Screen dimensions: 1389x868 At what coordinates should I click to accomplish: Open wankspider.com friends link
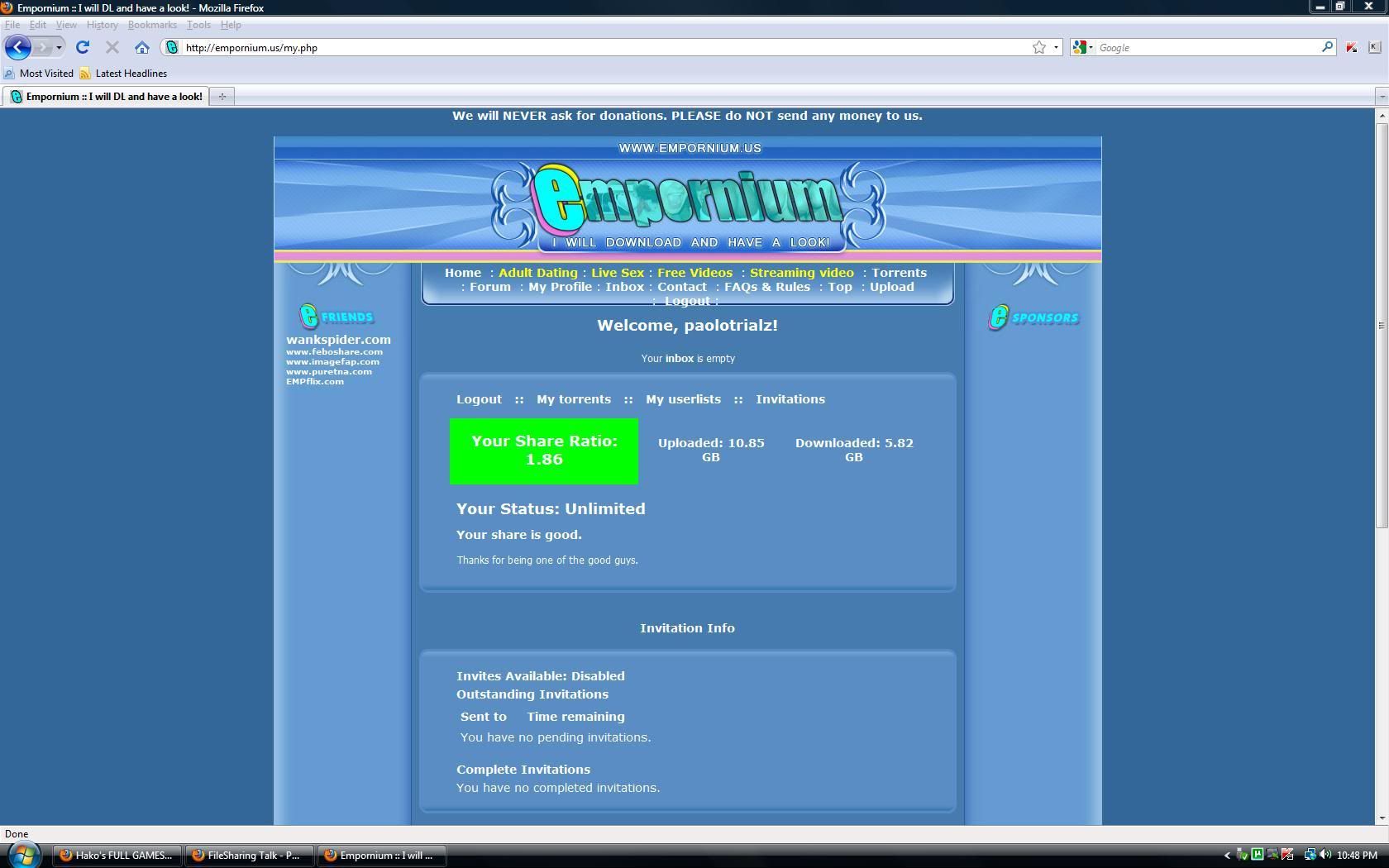coord(338,340)
